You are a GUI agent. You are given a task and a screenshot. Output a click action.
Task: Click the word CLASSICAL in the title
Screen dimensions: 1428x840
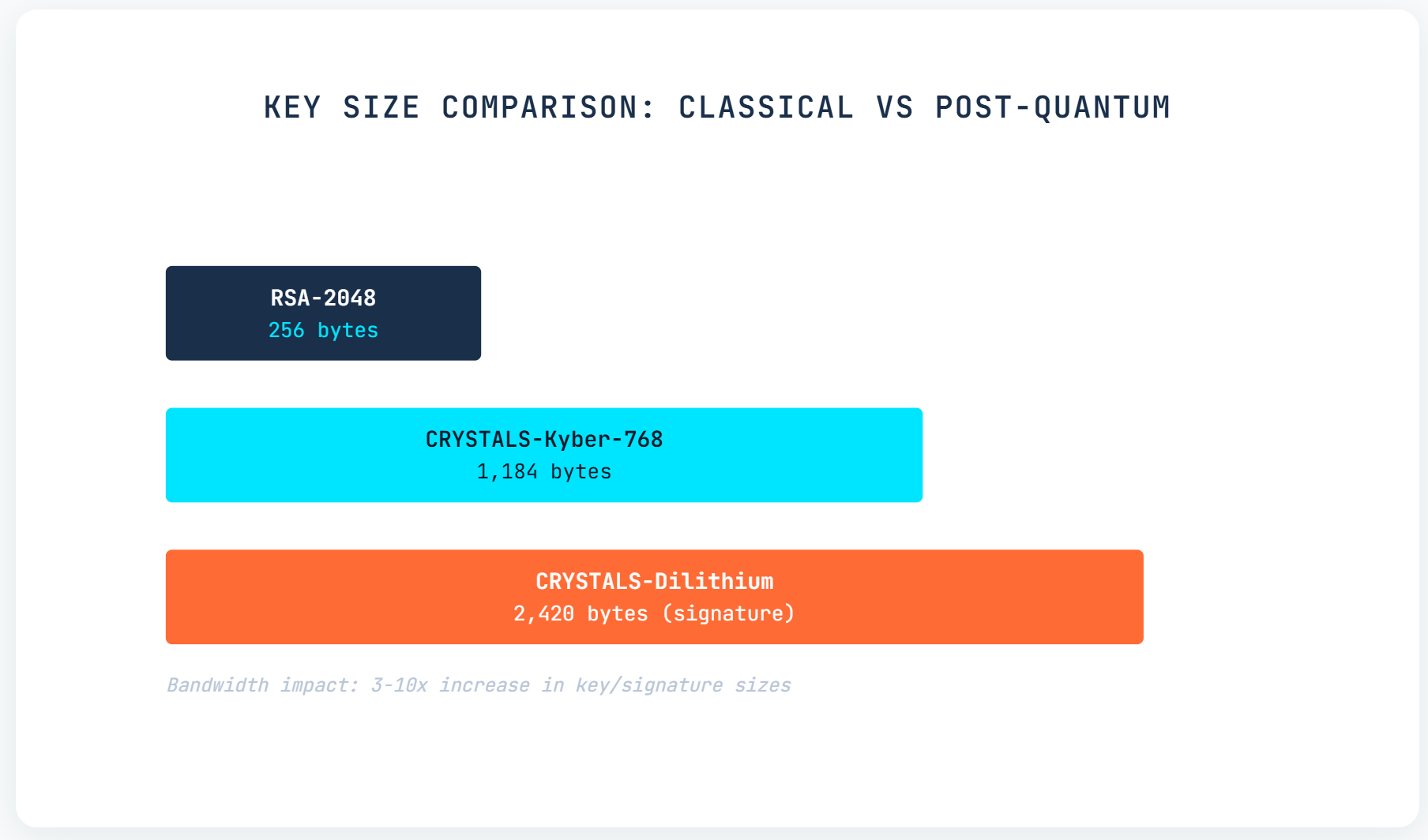click(766, 107)
